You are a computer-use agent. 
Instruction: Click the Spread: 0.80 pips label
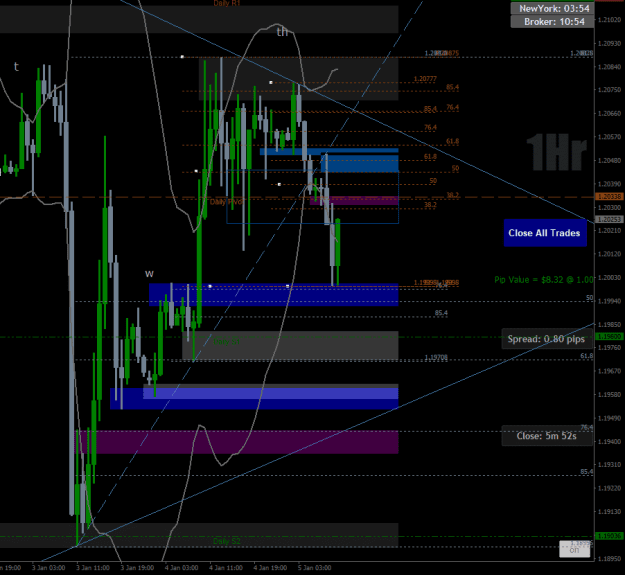point(546,339)
